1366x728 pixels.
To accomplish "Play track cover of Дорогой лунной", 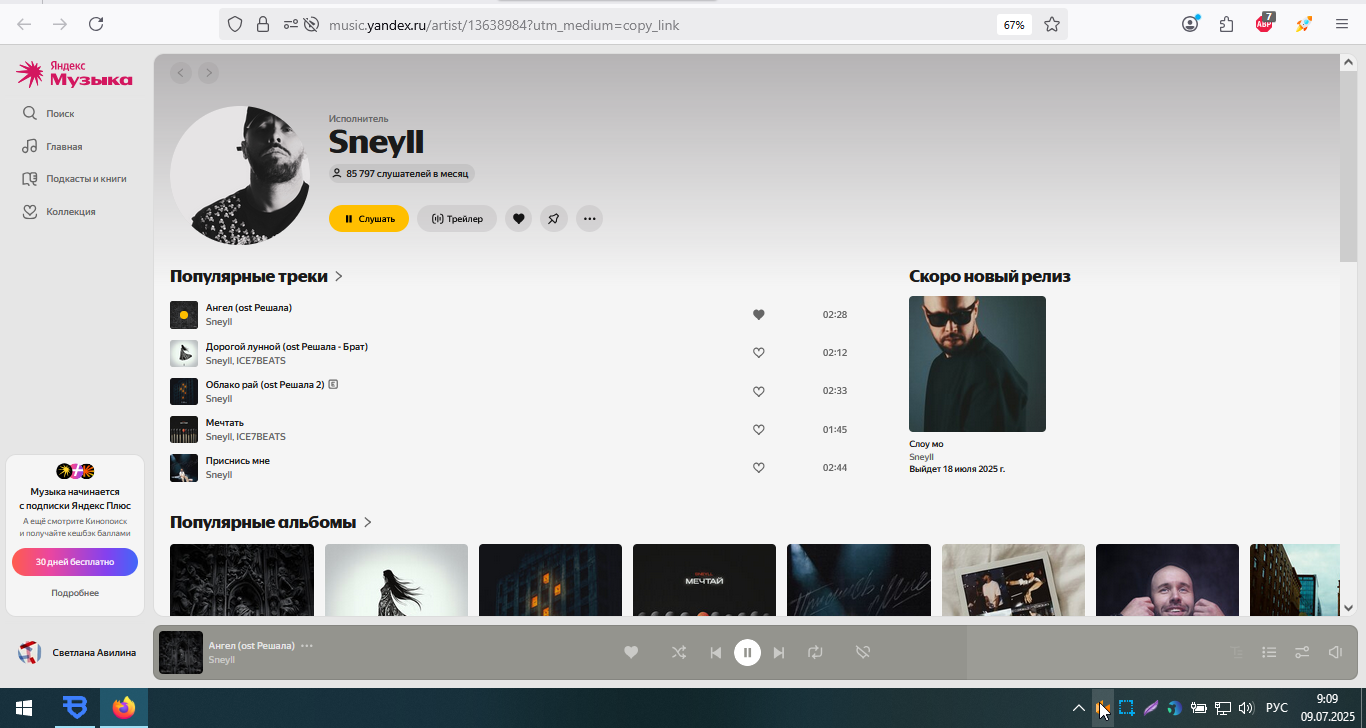I will click(184, 353).
